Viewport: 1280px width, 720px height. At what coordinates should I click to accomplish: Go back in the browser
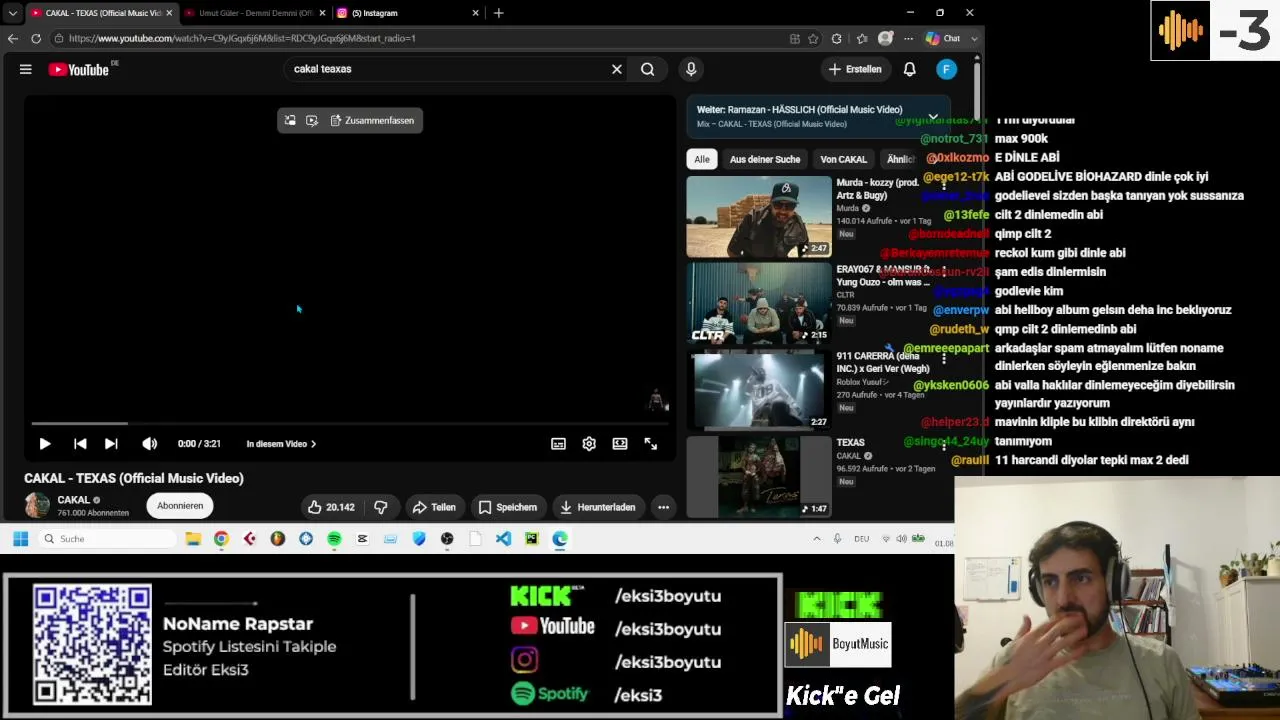pyautogui.click(x=12, y=38)
